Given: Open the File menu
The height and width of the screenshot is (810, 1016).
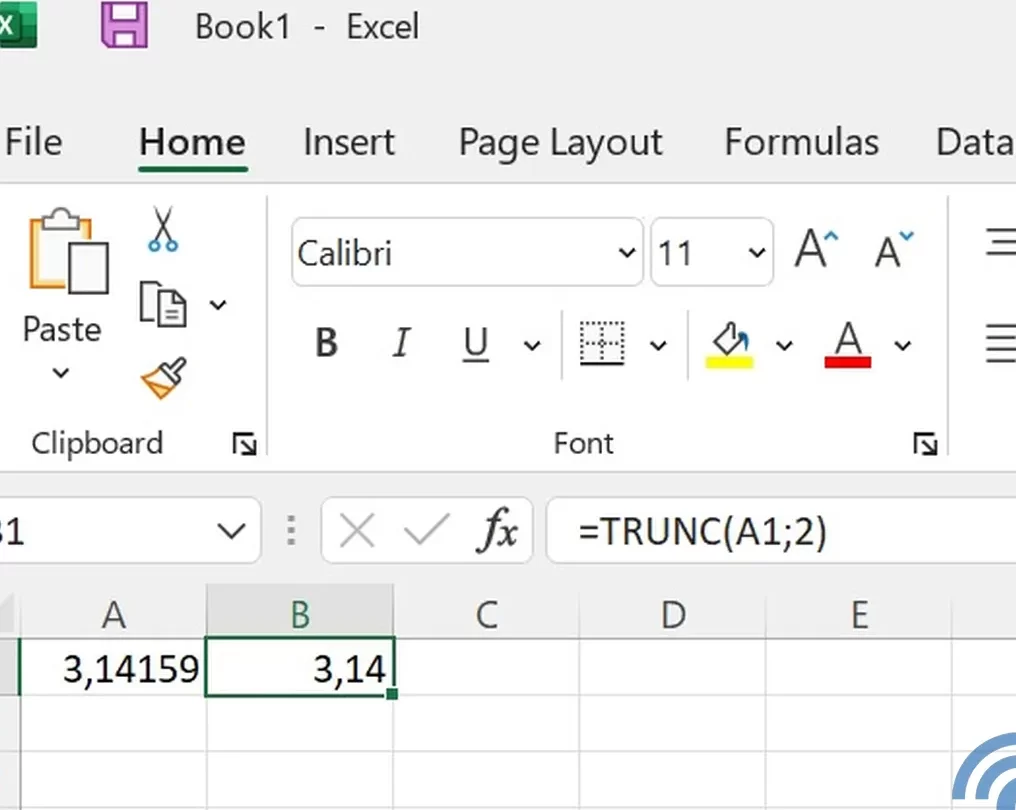Looking at the screenshot, I should click(33, 142).
